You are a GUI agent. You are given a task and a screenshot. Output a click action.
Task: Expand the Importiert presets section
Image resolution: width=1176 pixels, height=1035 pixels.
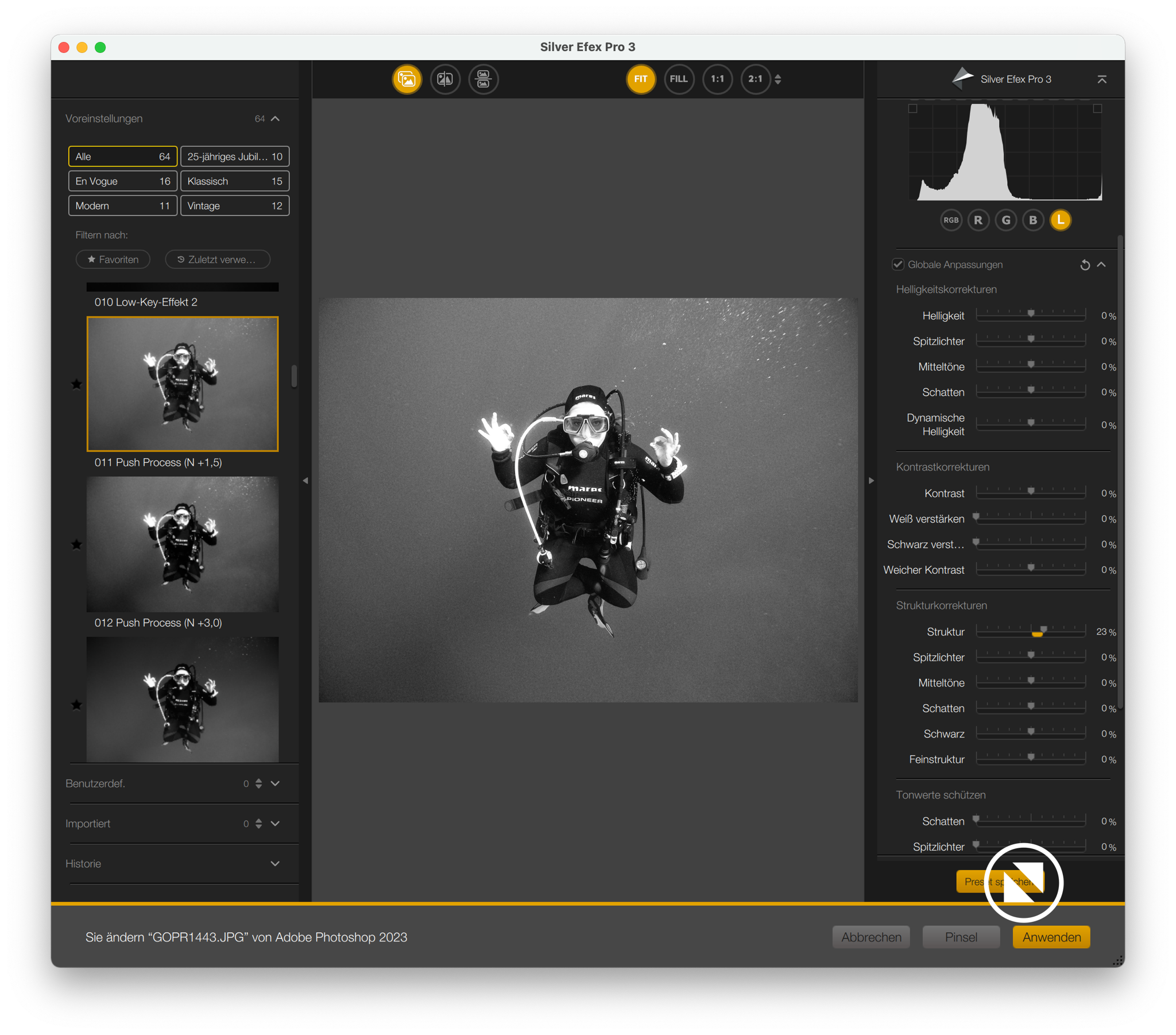pyautogui.click(x=275, y=823)
